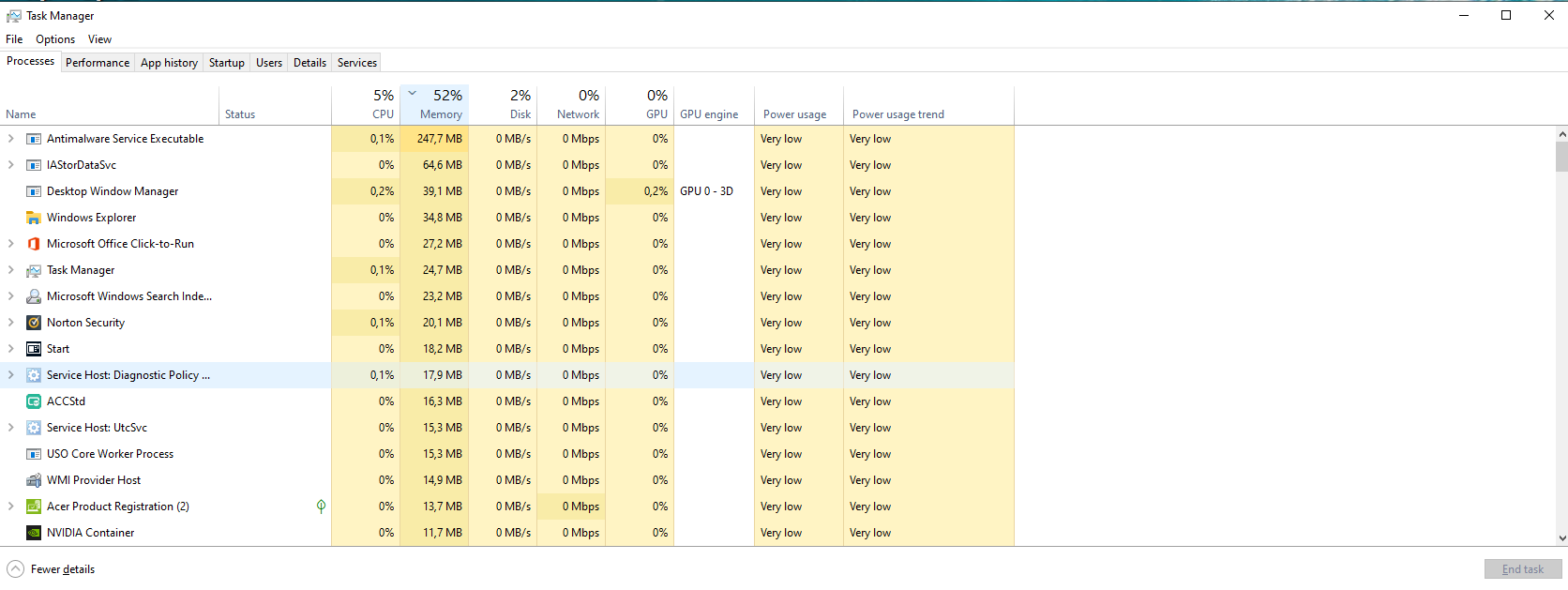The image size is (1568, 590).
Task: Click the Start process icon
Action: tap(34, 349)
